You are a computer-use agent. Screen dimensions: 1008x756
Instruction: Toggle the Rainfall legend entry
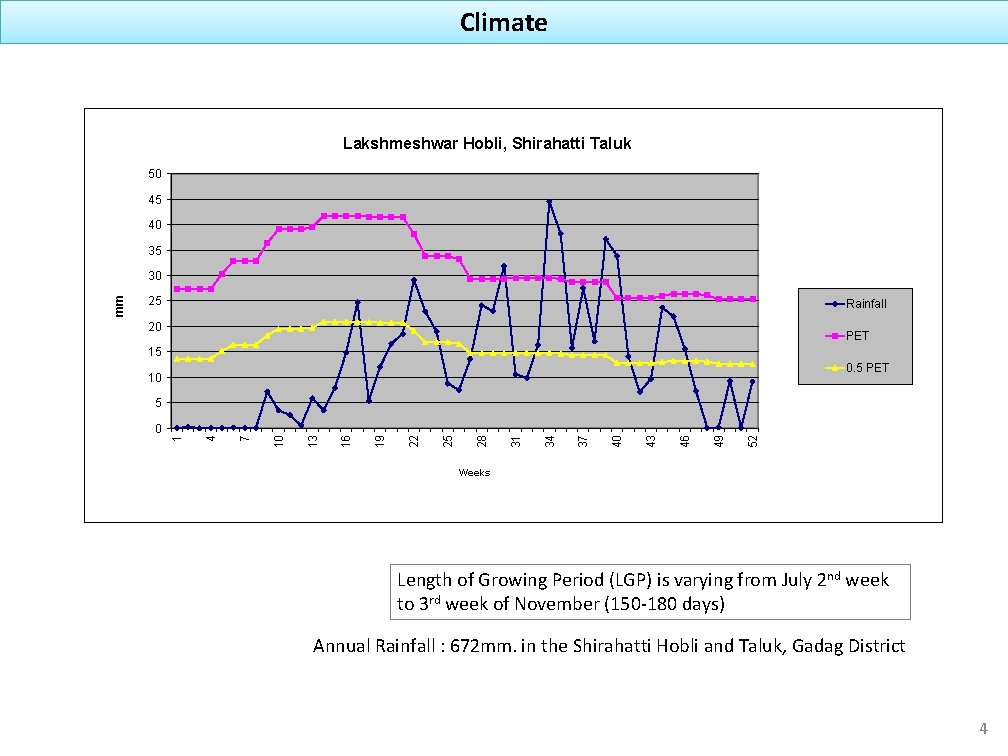click(x=866, y=303)
